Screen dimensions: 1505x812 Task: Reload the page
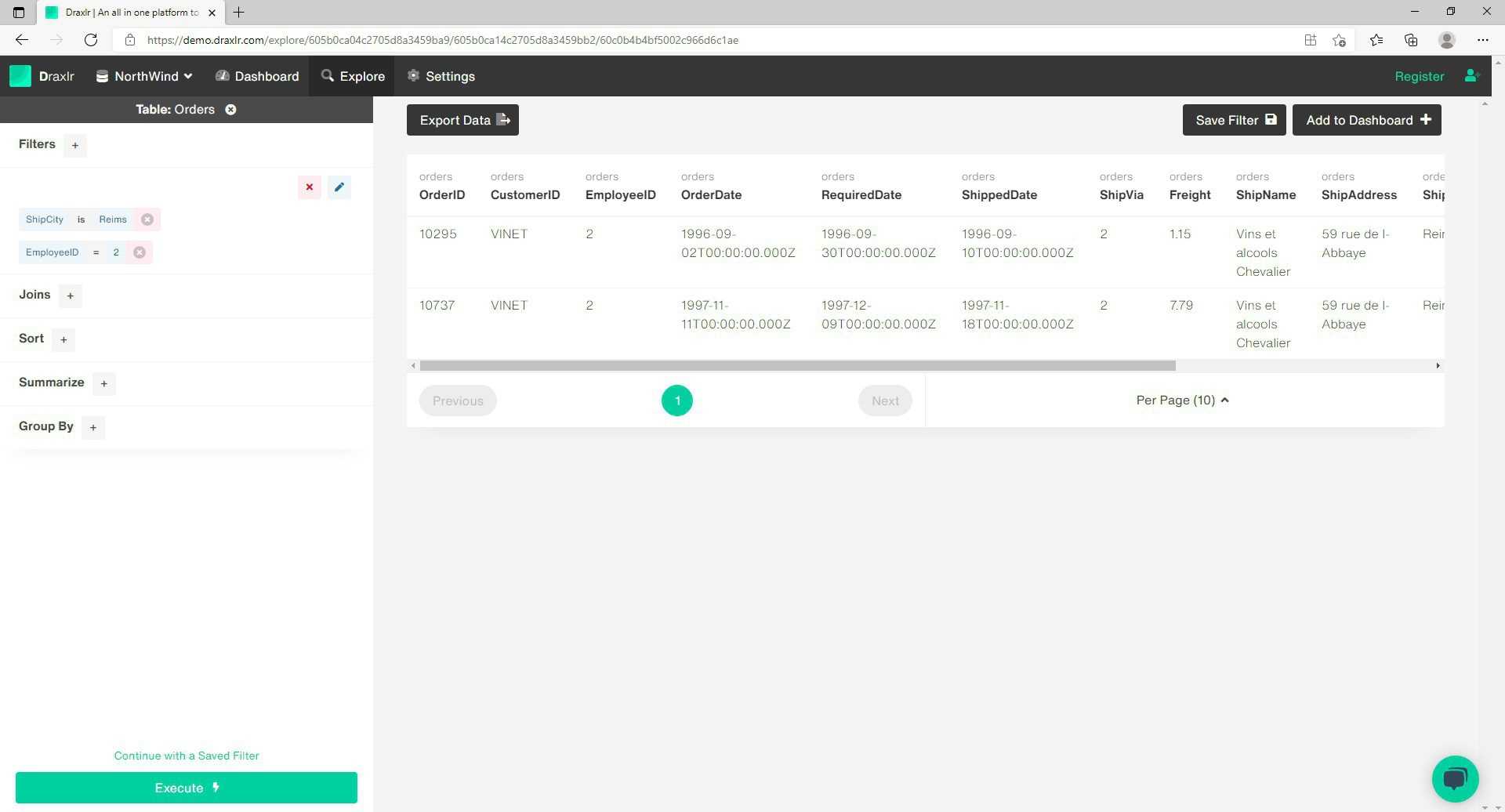(x=91, y=40)
